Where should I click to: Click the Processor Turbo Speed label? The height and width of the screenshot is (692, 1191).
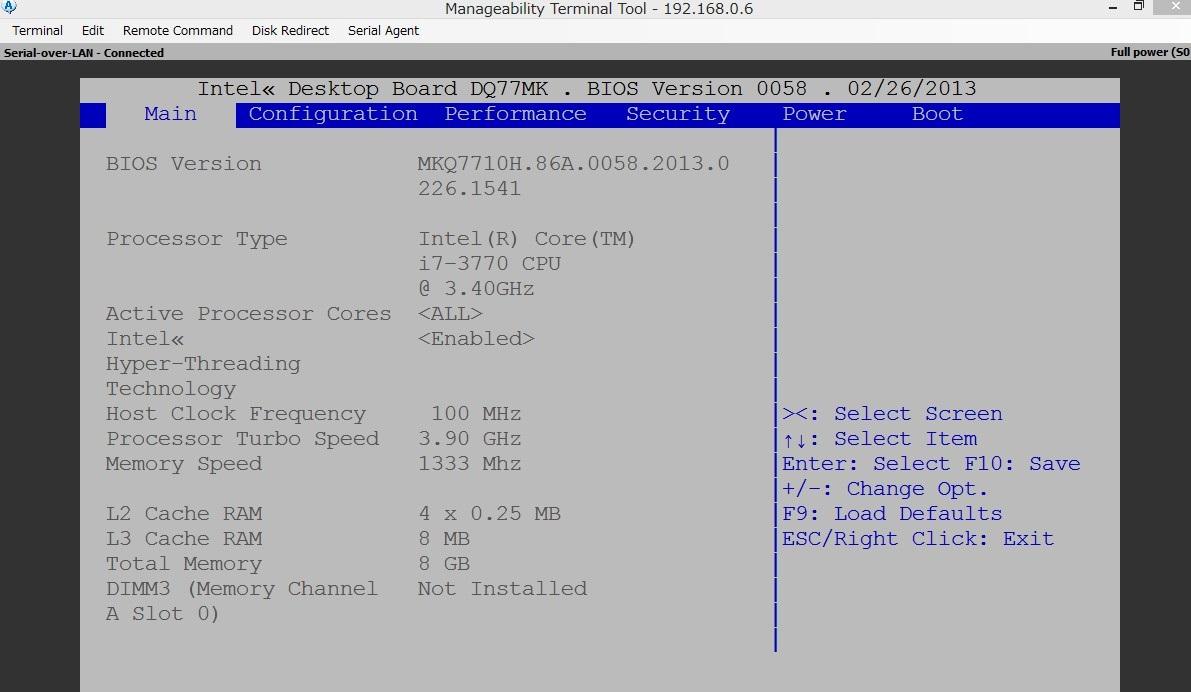click(x=242, y=439)
